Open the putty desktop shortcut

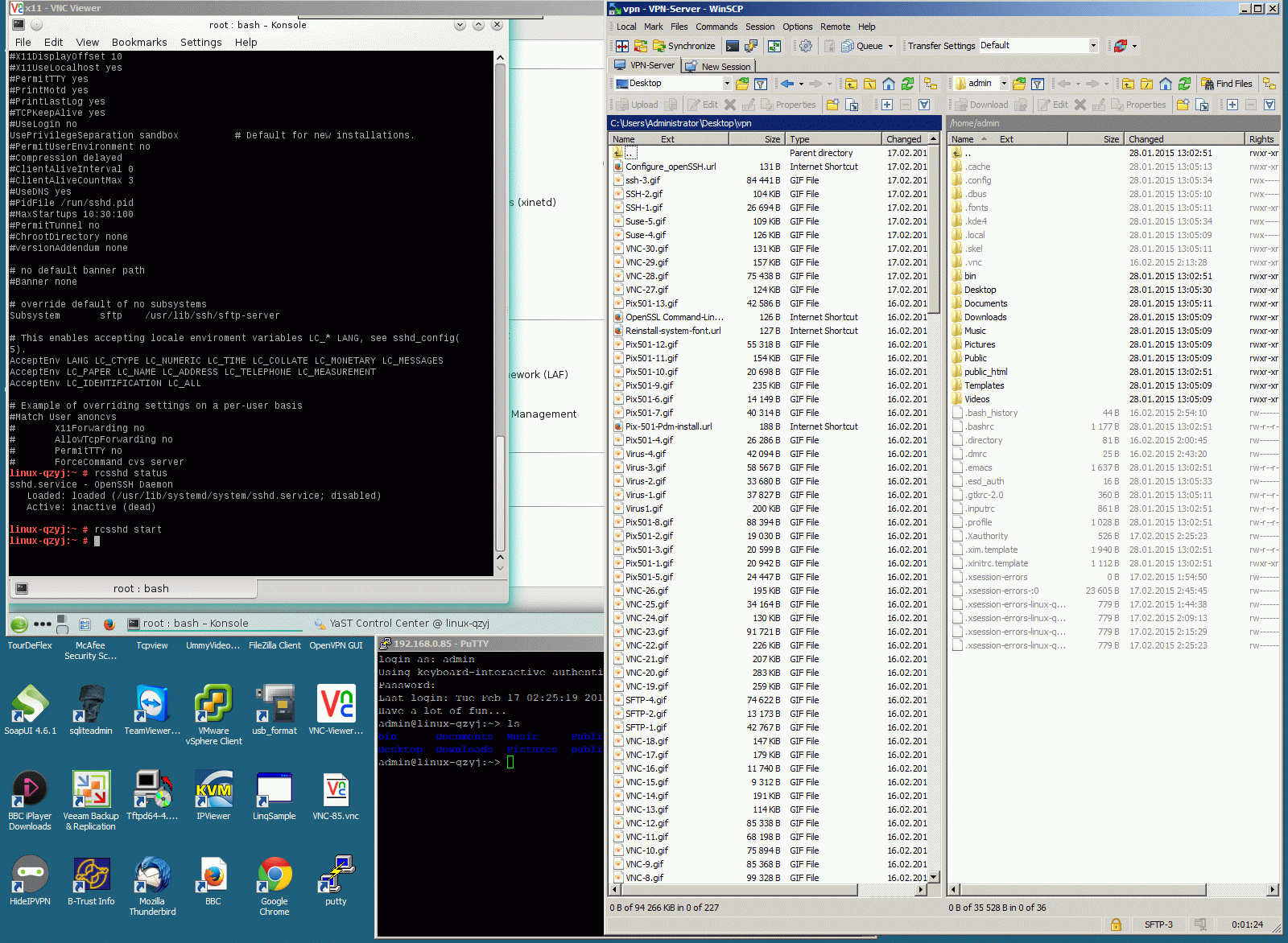(x=336, y=880)
